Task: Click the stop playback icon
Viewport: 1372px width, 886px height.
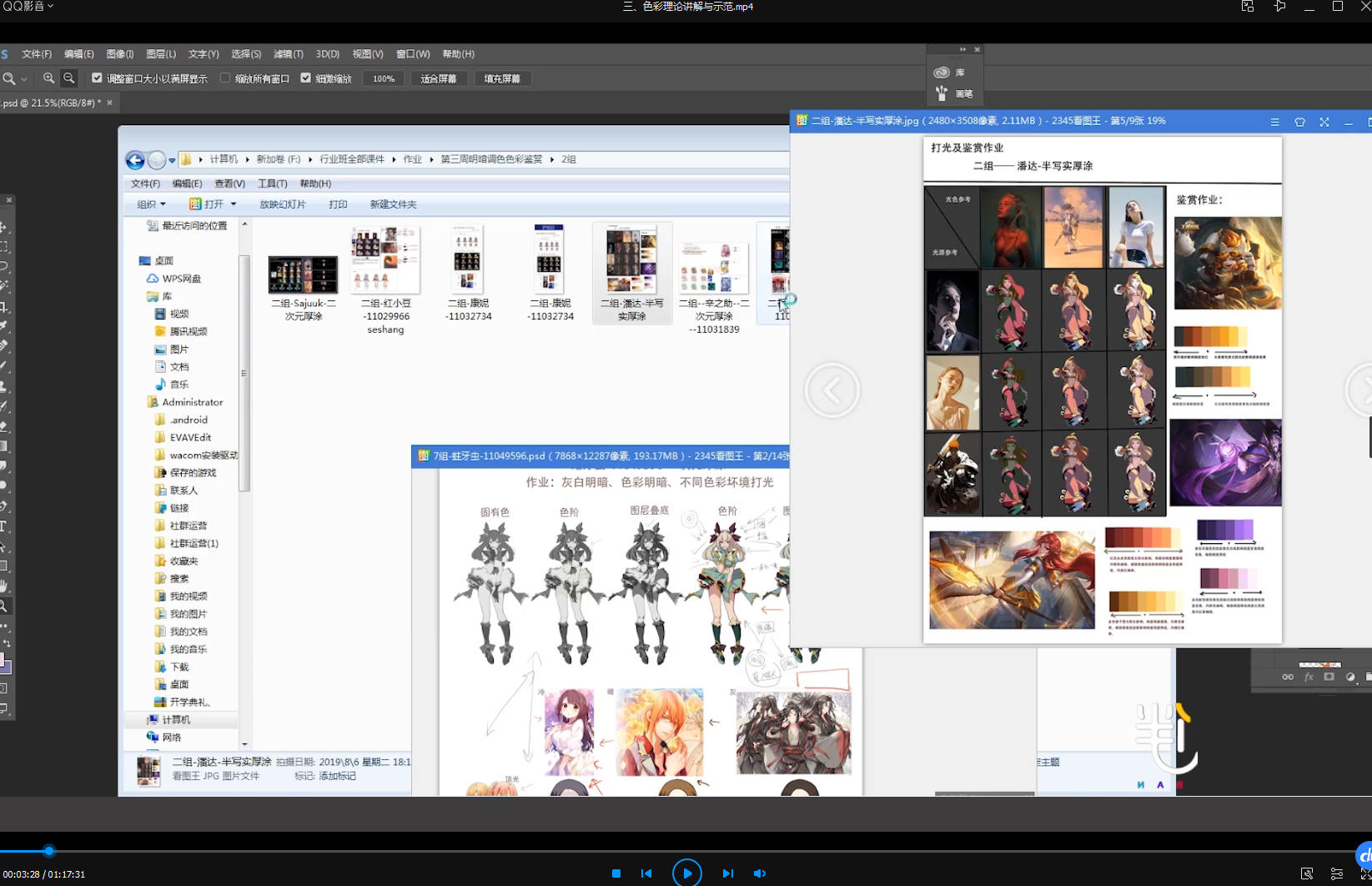Action: 616,873
